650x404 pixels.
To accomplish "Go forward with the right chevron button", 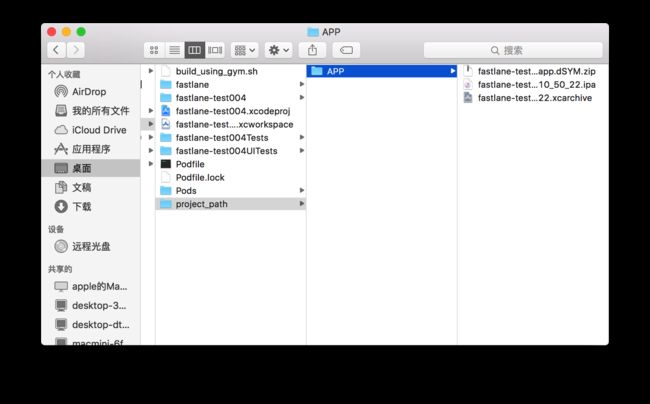I will click(76, 50).
